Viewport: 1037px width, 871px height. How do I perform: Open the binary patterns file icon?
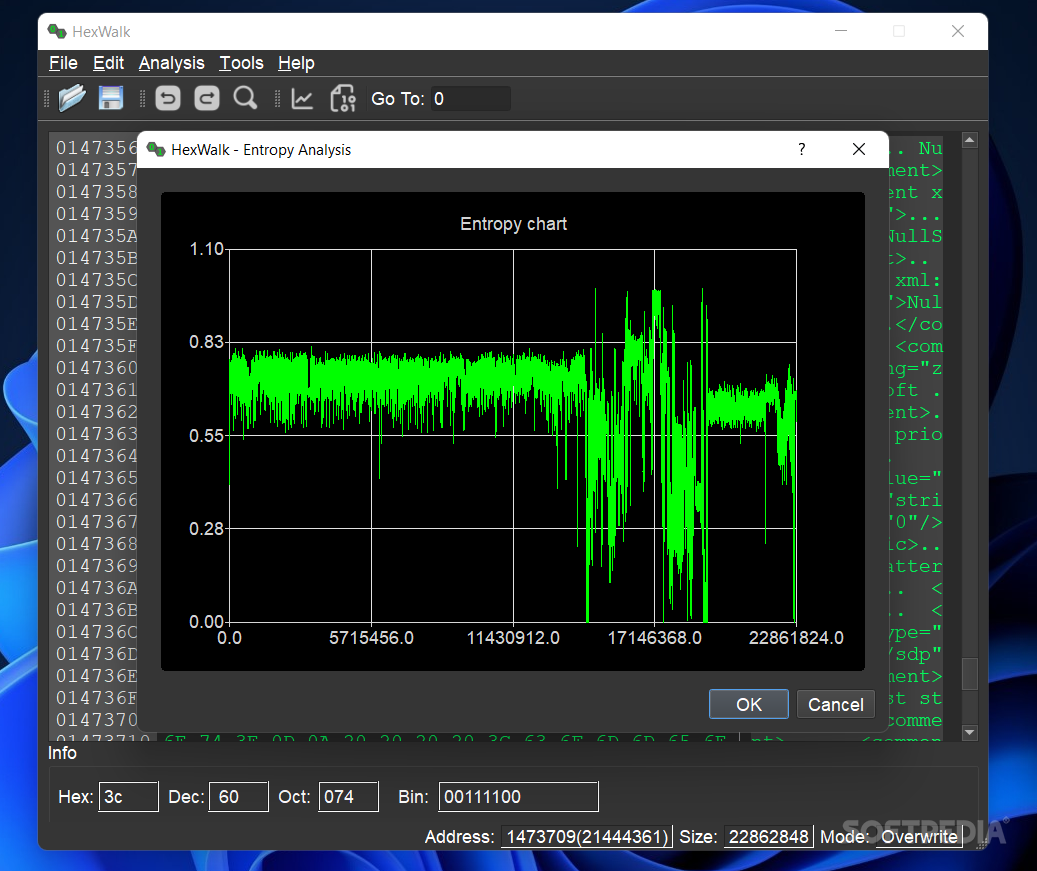coord(343,99)
